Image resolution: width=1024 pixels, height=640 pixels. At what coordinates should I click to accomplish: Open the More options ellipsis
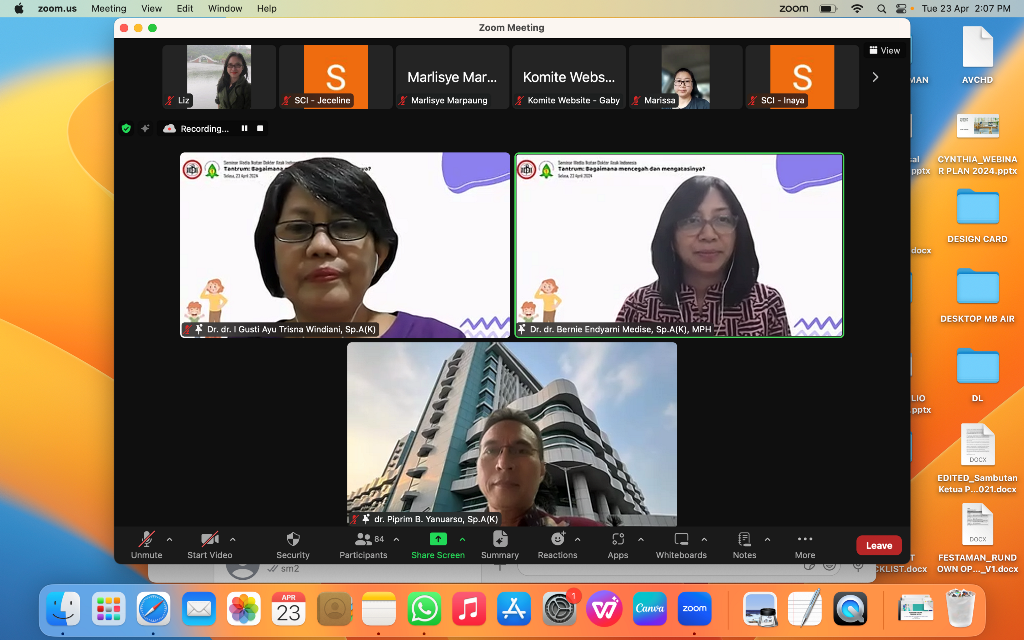(x=805, y=545)
